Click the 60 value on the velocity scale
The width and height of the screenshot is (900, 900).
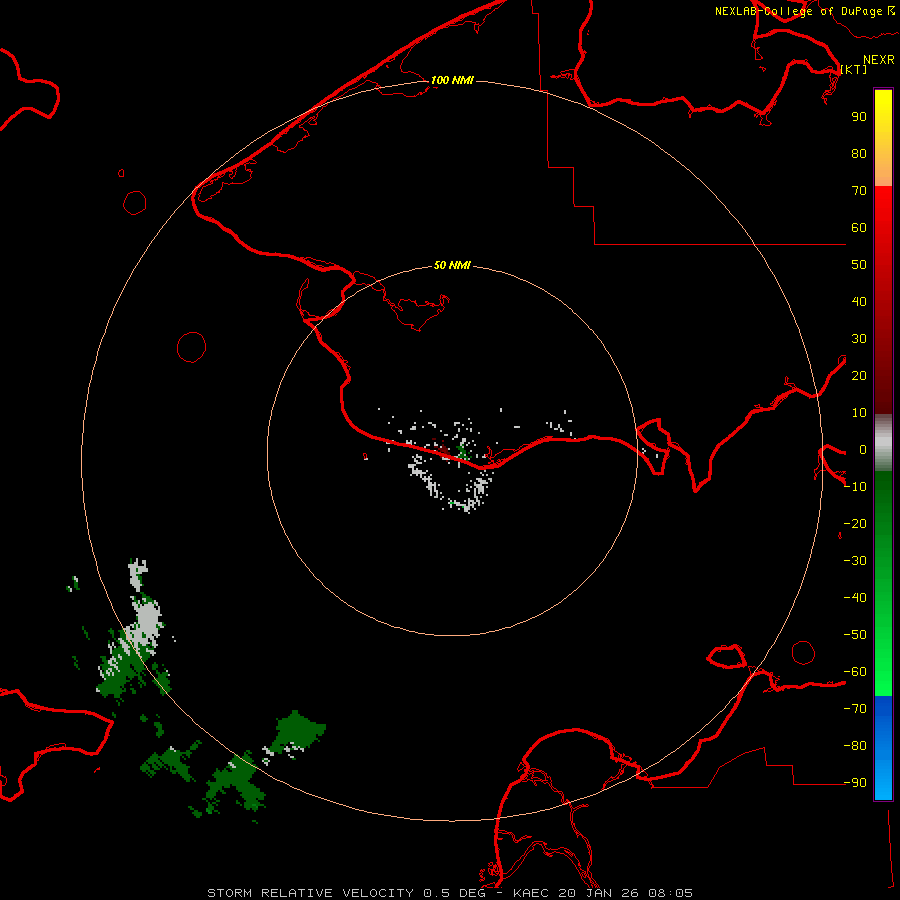pos(859,227)
